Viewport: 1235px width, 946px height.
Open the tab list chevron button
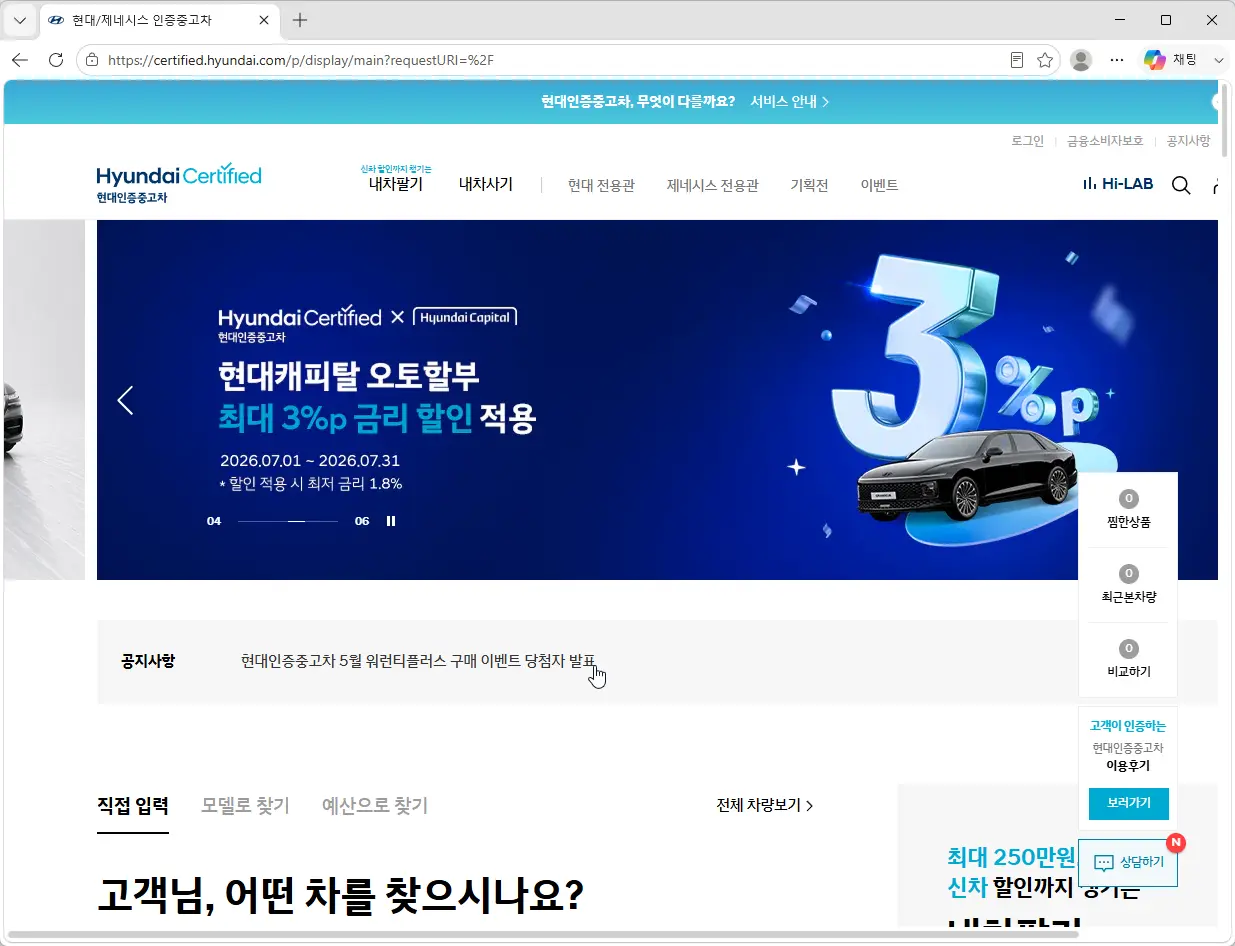click(x=20, y=20)
